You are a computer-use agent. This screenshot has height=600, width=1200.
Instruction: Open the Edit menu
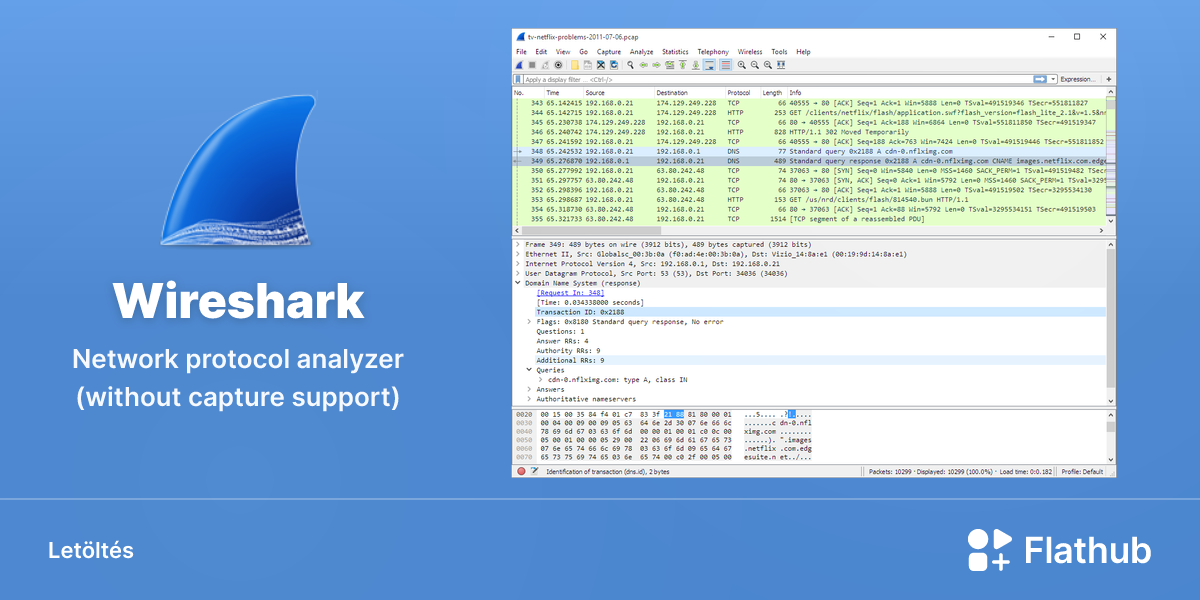(x=541, y=52)
